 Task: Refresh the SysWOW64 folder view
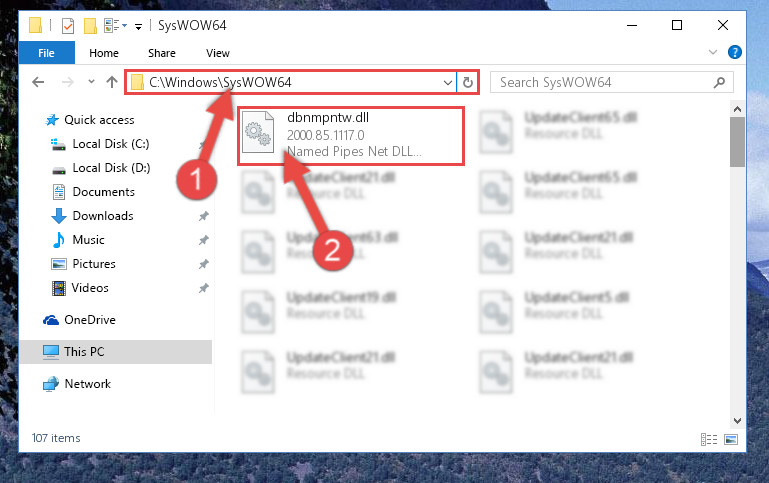468,82
